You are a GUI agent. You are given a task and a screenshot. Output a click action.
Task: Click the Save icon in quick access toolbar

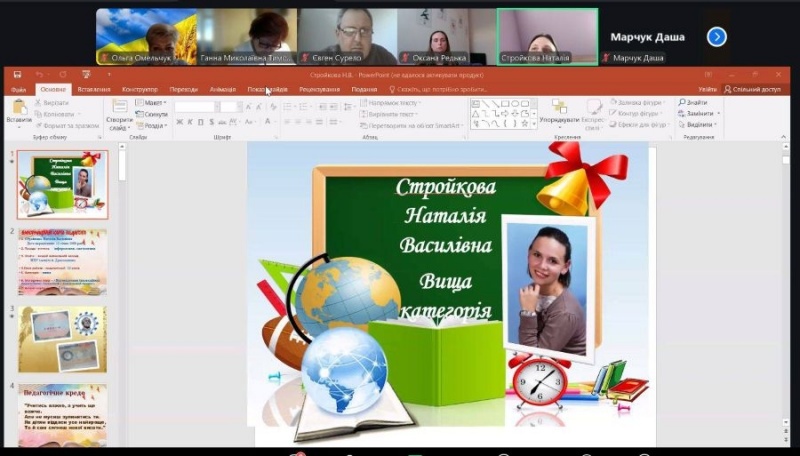tap(17, 75)
